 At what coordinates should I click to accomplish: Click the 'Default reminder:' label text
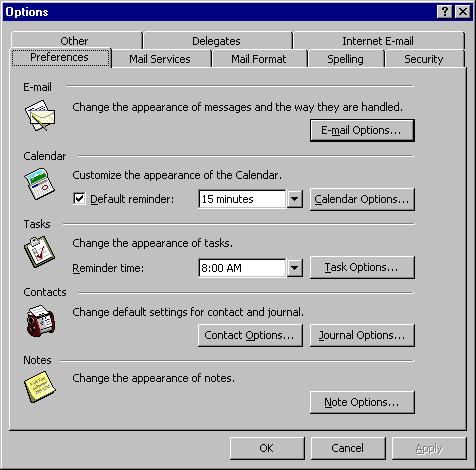(132, 199)
